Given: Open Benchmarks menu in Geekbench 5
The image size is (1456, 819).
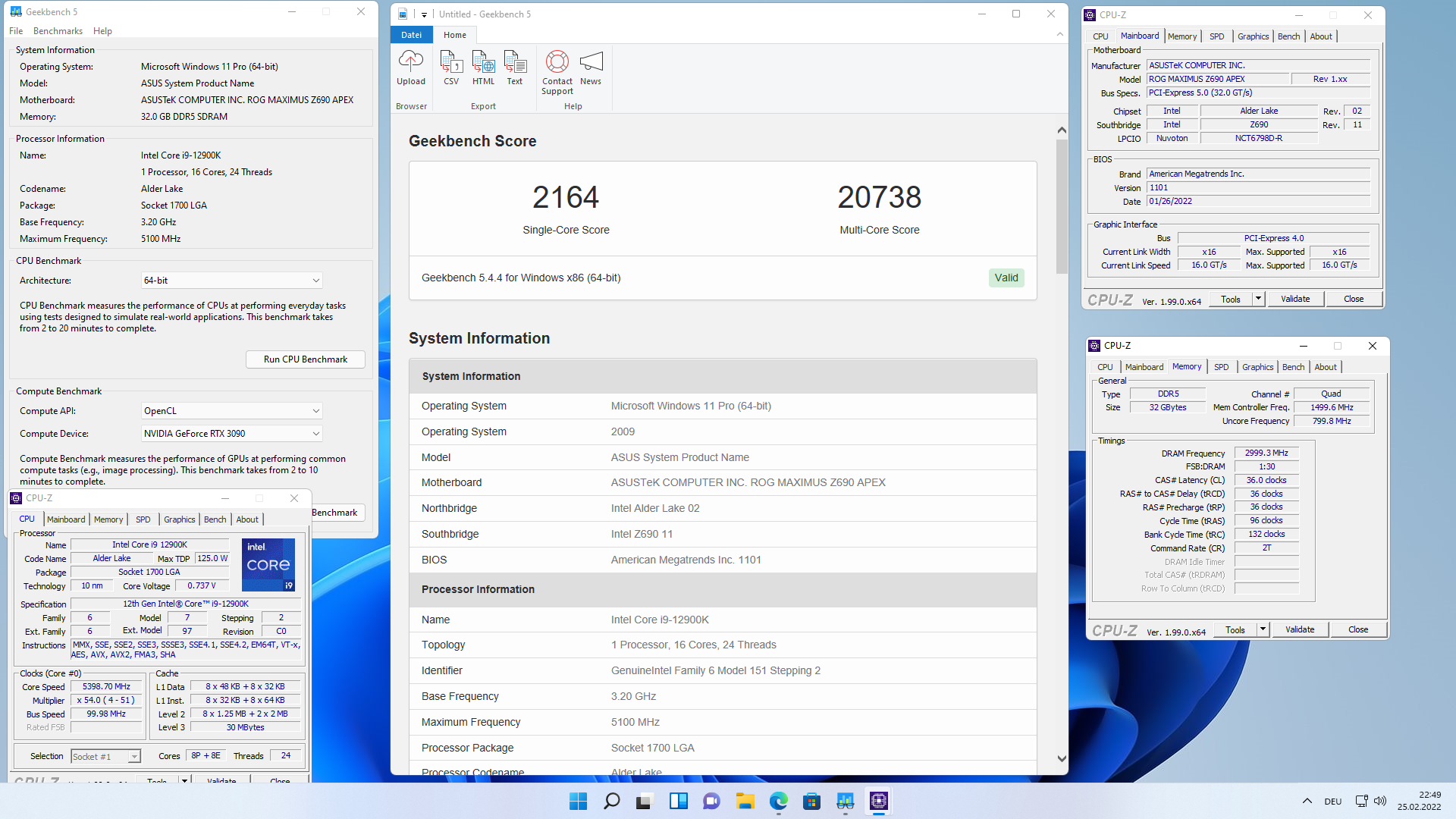Looking at the screenshot, I should (x=58, y=31).
